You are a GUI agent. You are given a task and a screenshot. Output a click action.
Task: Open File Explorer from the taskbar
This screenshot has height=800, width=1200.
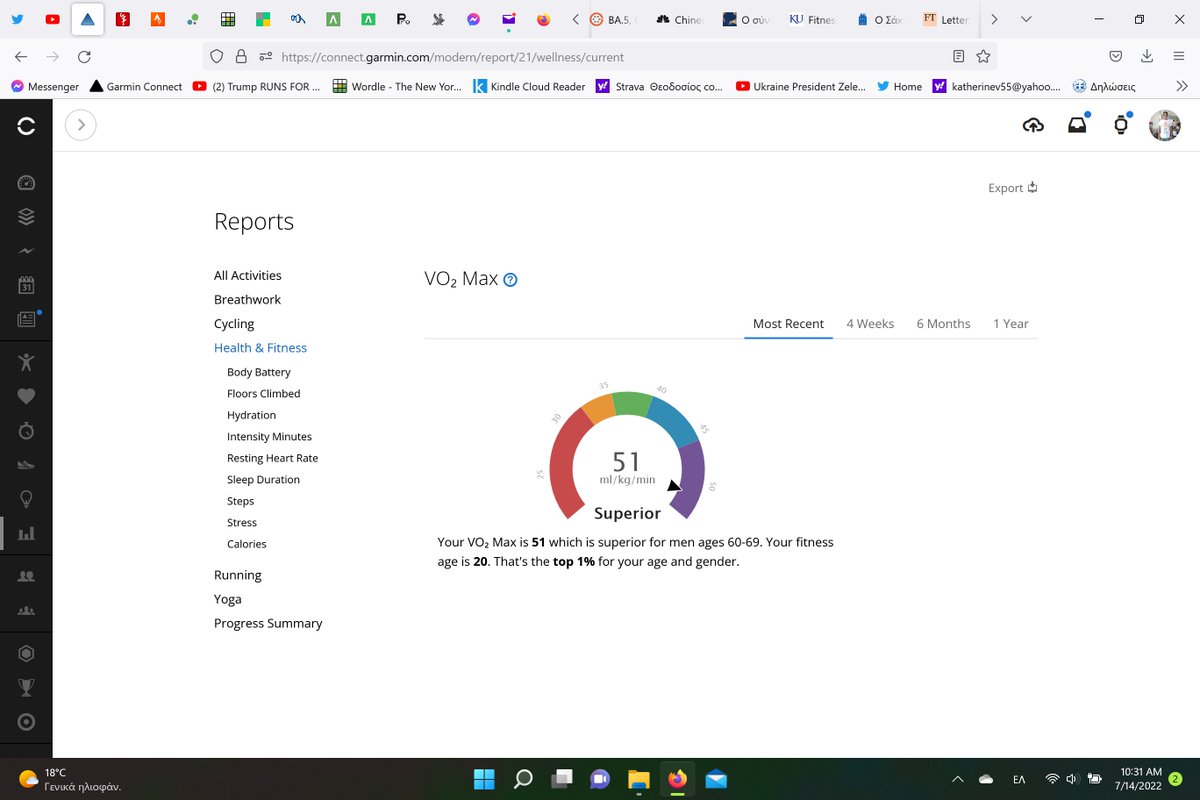[x=639, y=779]
